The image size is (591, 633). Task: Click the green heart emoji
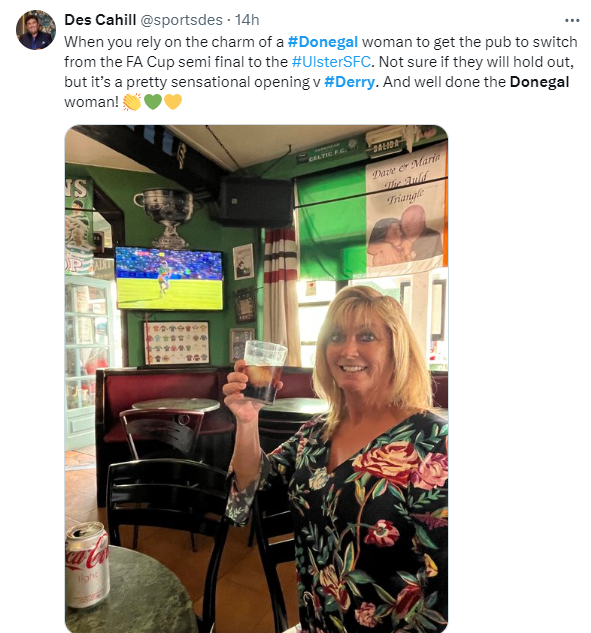pos(153,102)
